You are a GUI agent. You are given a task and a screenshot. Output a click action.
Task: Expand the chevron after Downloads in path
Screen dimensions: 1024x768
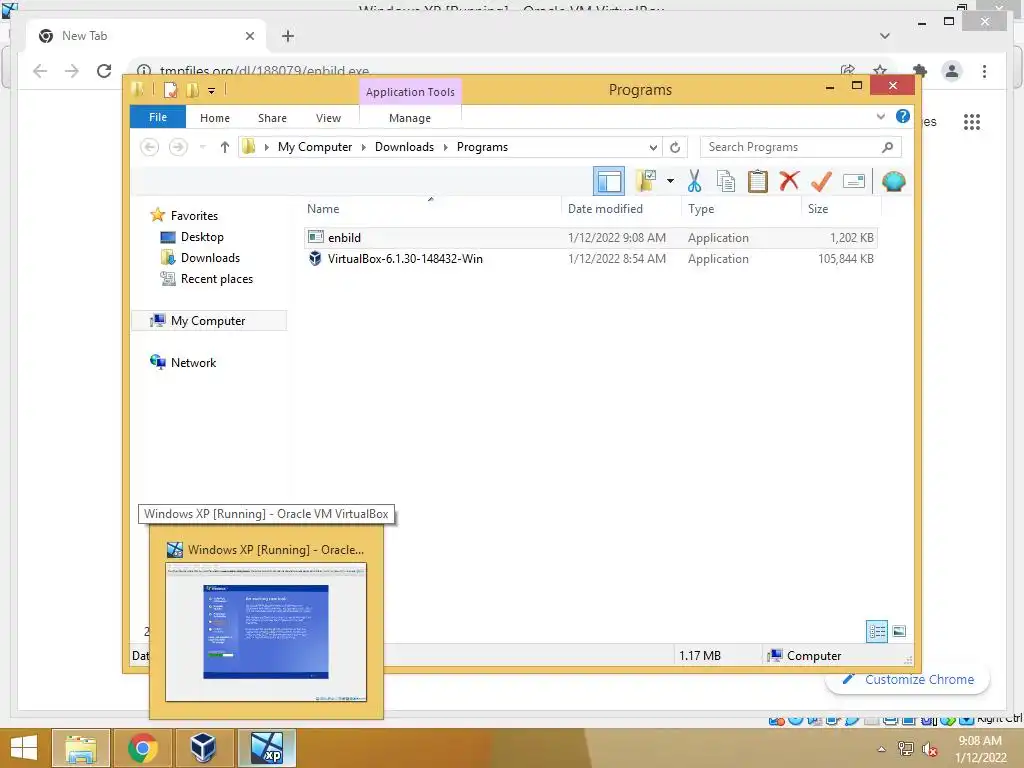point(445,147)
